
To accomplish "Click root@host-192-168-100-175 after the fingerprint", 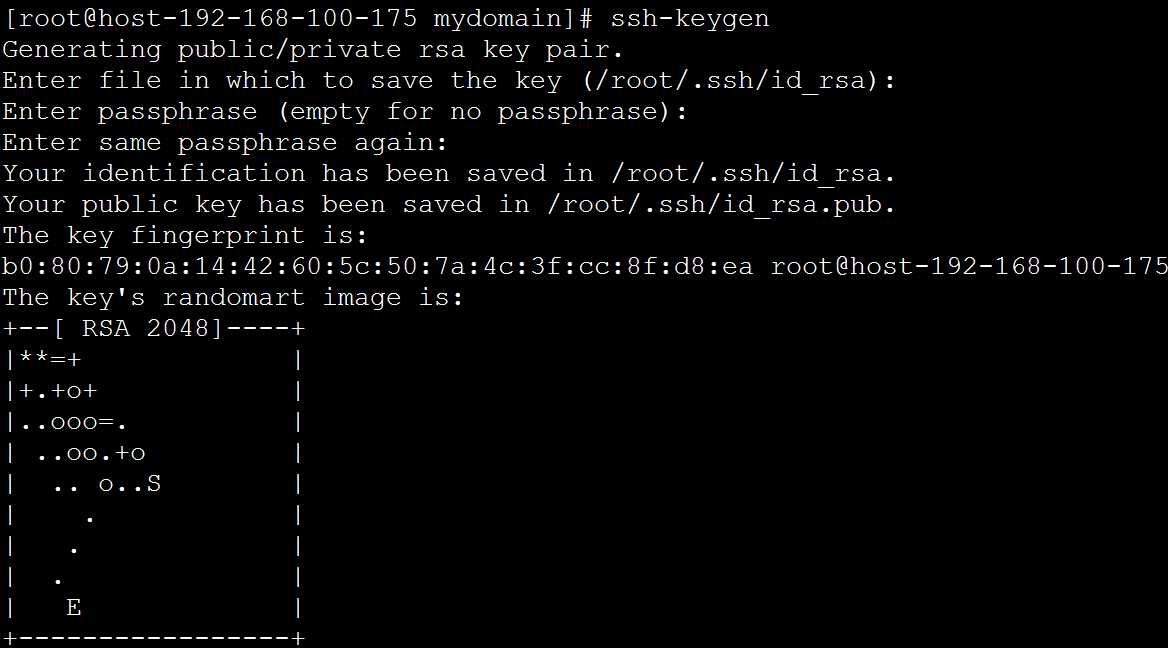I will click(968, 267).
